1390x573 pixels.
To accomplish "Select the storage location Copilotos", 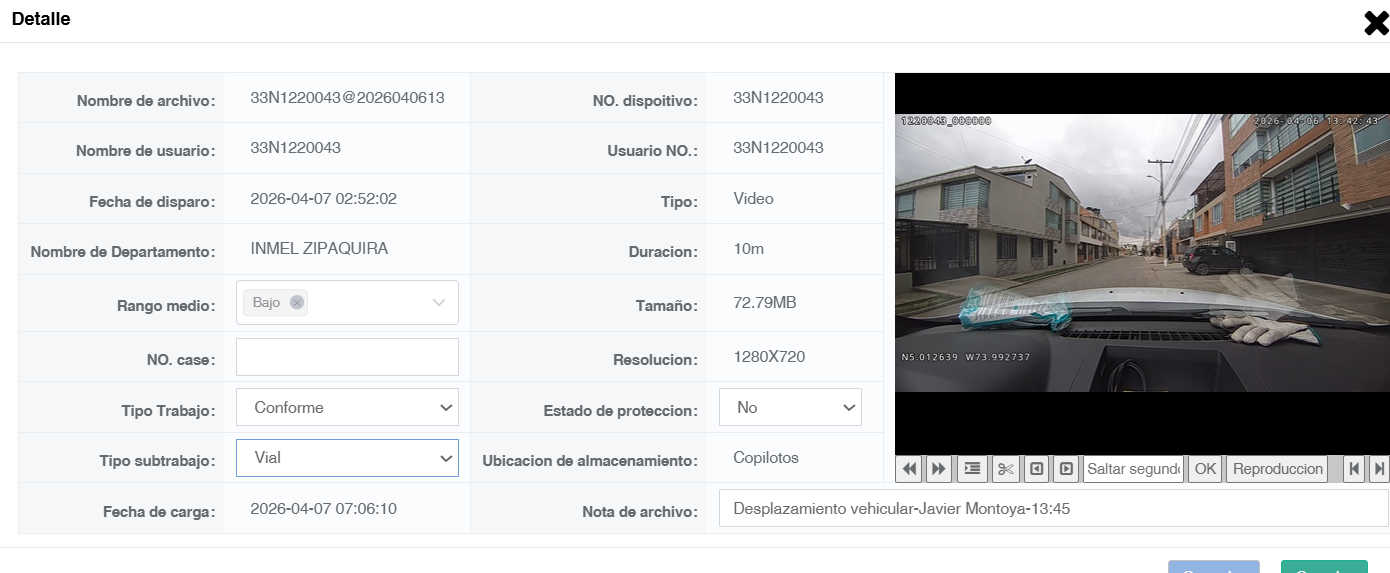I will [x=766, y=457].
